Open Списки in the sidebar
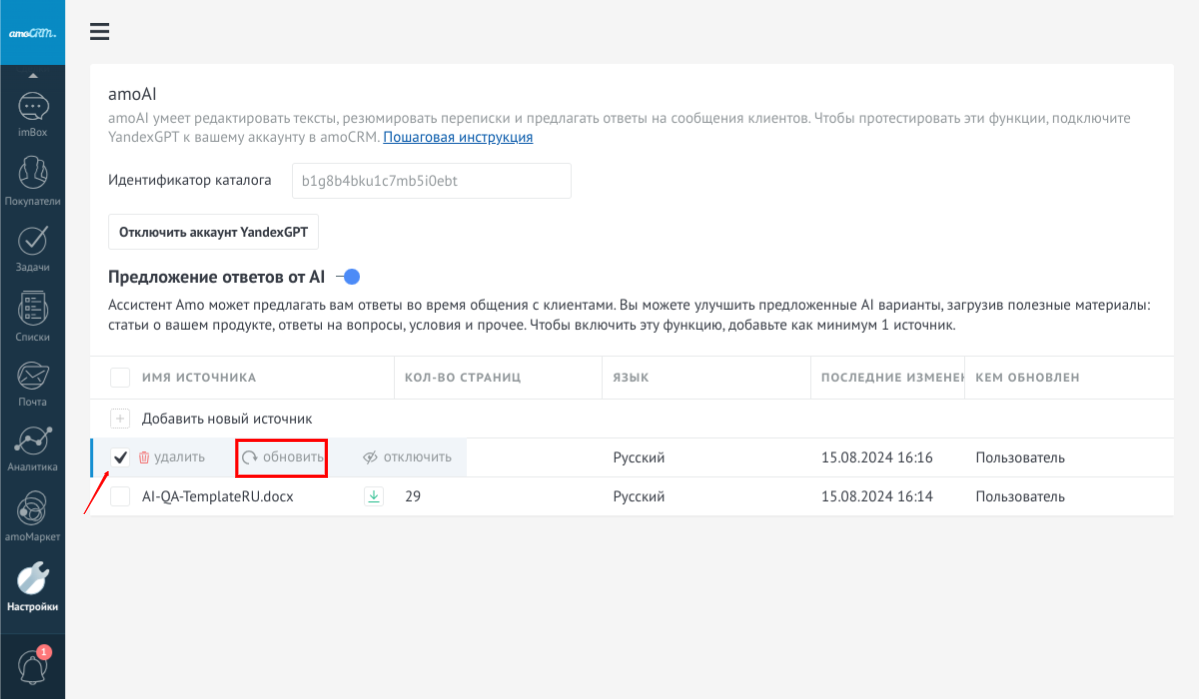 click(x=33, y=315)
